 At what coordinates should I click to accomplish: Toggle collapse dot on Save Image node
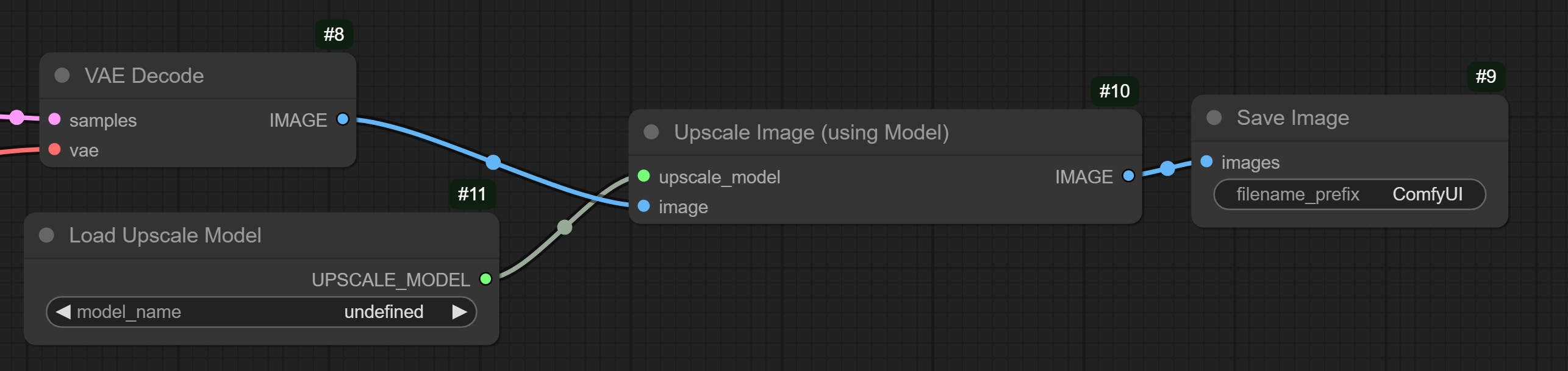[x=1214, y=118]
